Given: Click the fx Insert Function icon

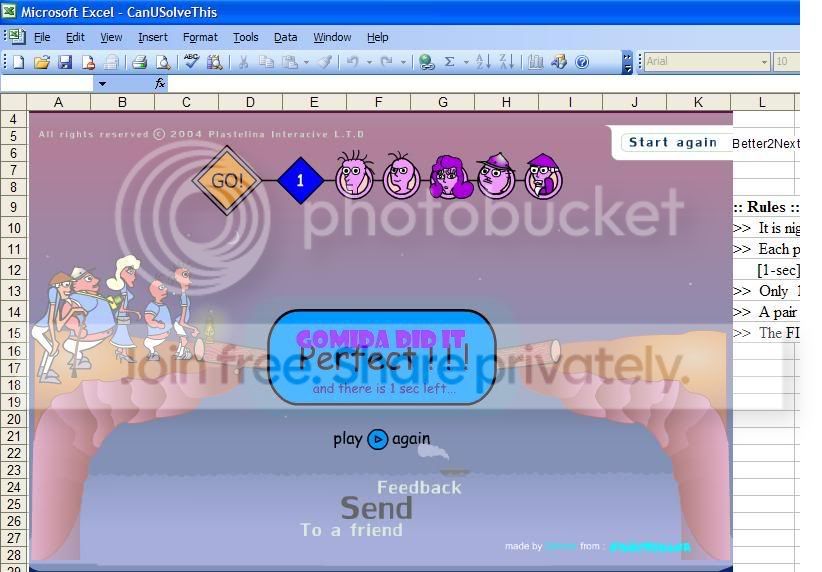Looking at the screenshot, I should coord(160,83).
